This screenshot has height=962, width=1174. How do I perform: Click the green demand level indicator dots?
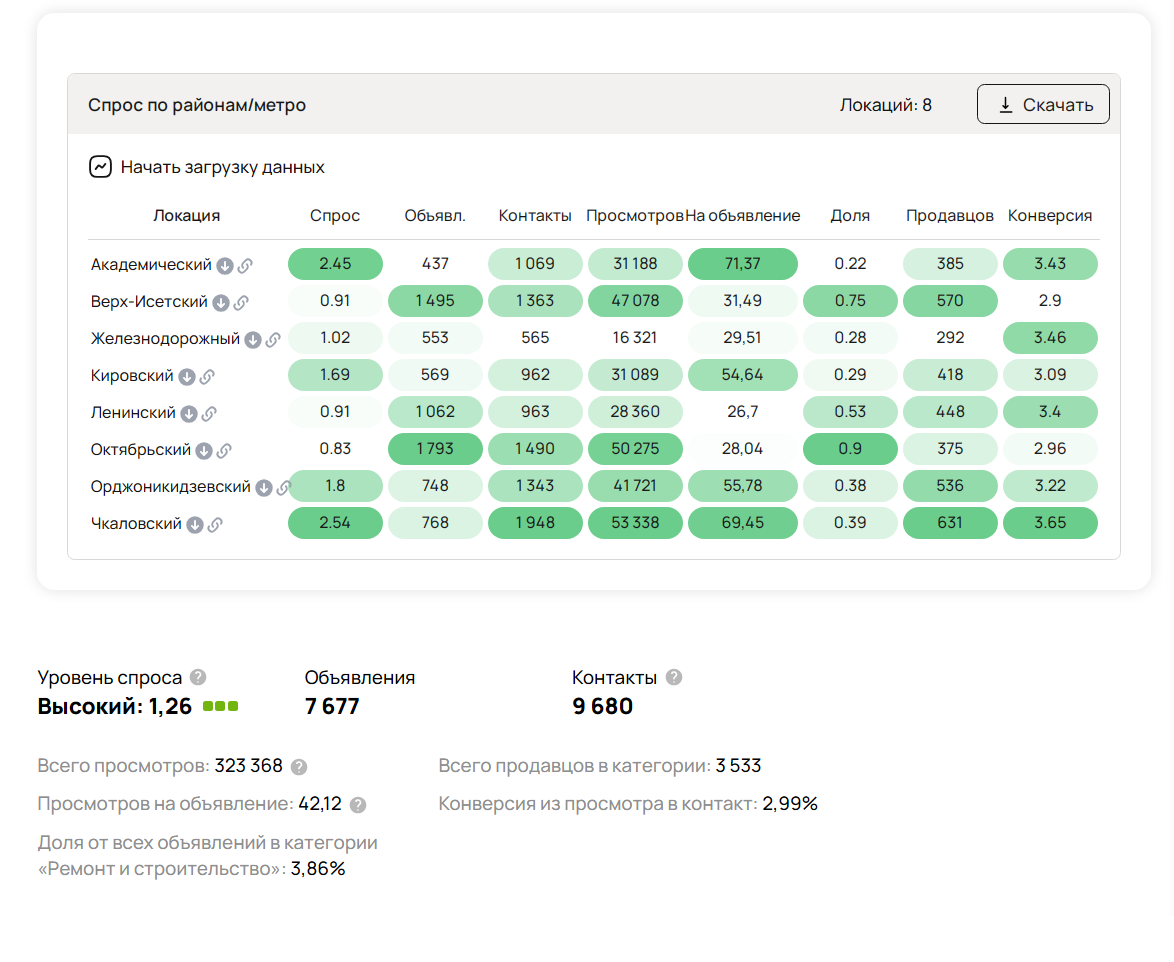221,706
